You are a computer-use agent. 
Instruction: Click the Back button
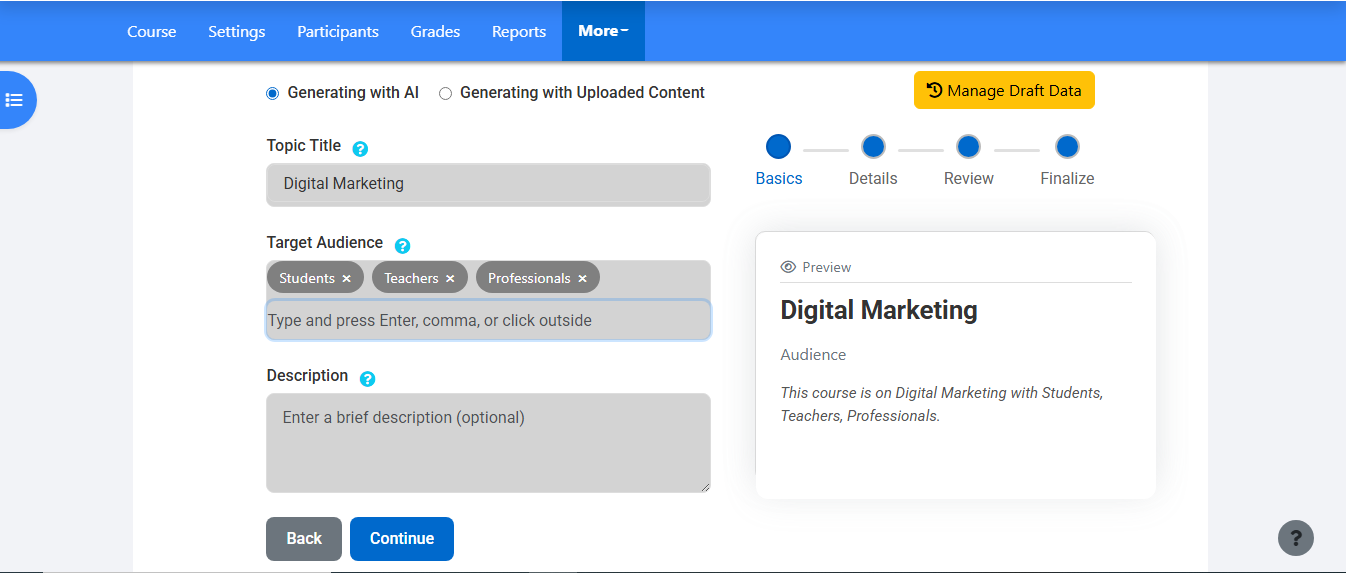tap(303, 538)
